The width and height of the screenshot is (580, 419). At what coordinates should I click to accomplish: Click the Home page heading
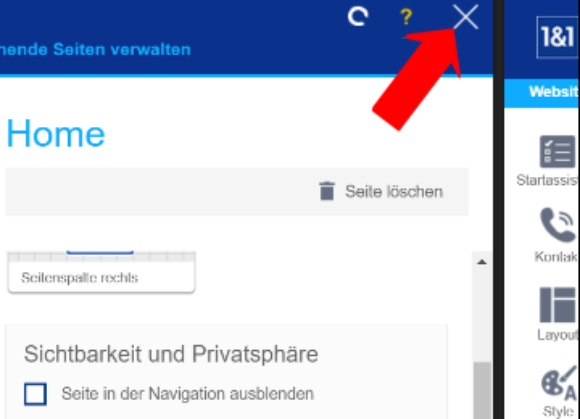[56, 134]
